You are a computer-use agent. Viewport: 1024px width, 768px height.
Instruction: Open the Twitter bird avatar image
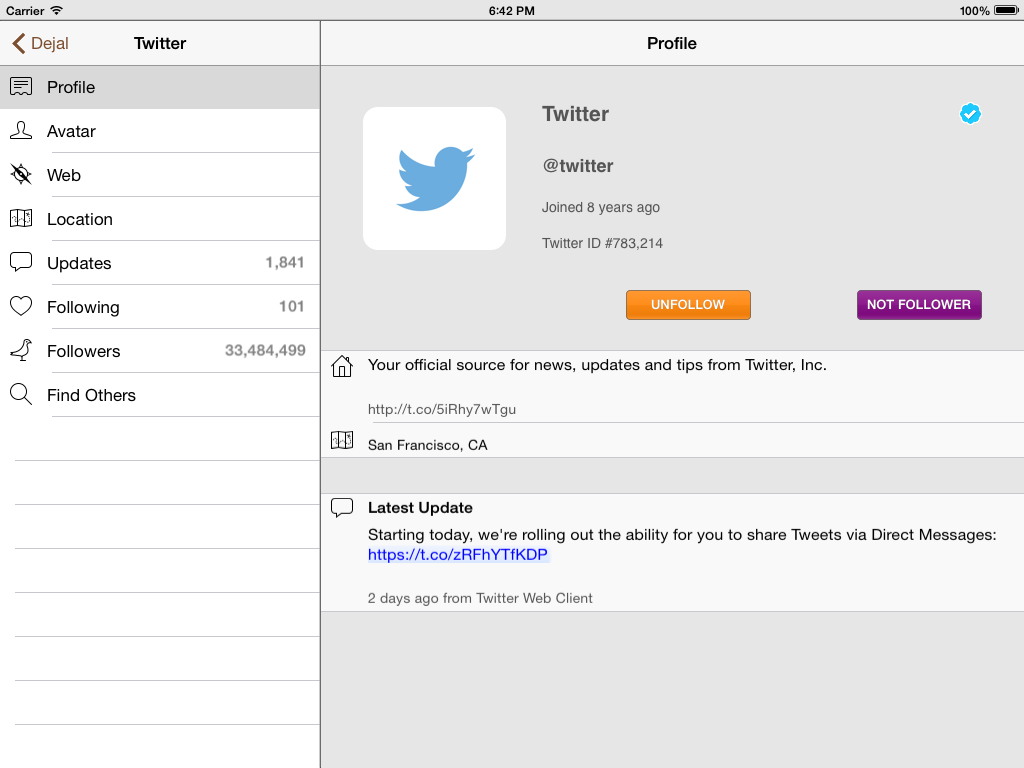434,178
